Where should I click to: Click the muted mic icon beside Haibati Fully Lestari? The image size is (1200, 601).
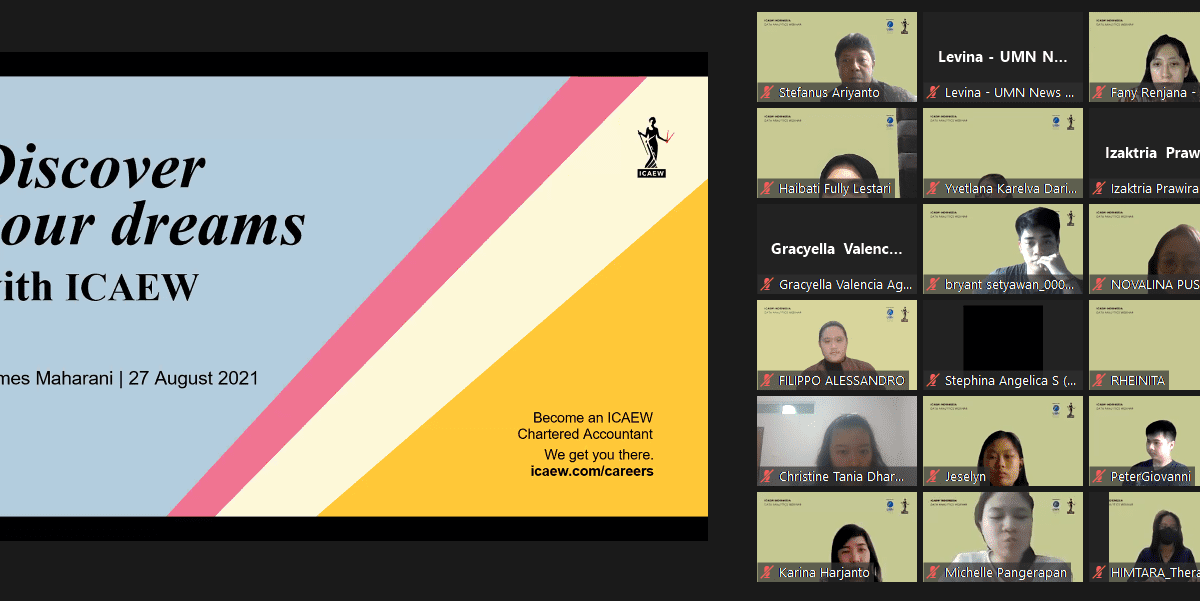768,188
